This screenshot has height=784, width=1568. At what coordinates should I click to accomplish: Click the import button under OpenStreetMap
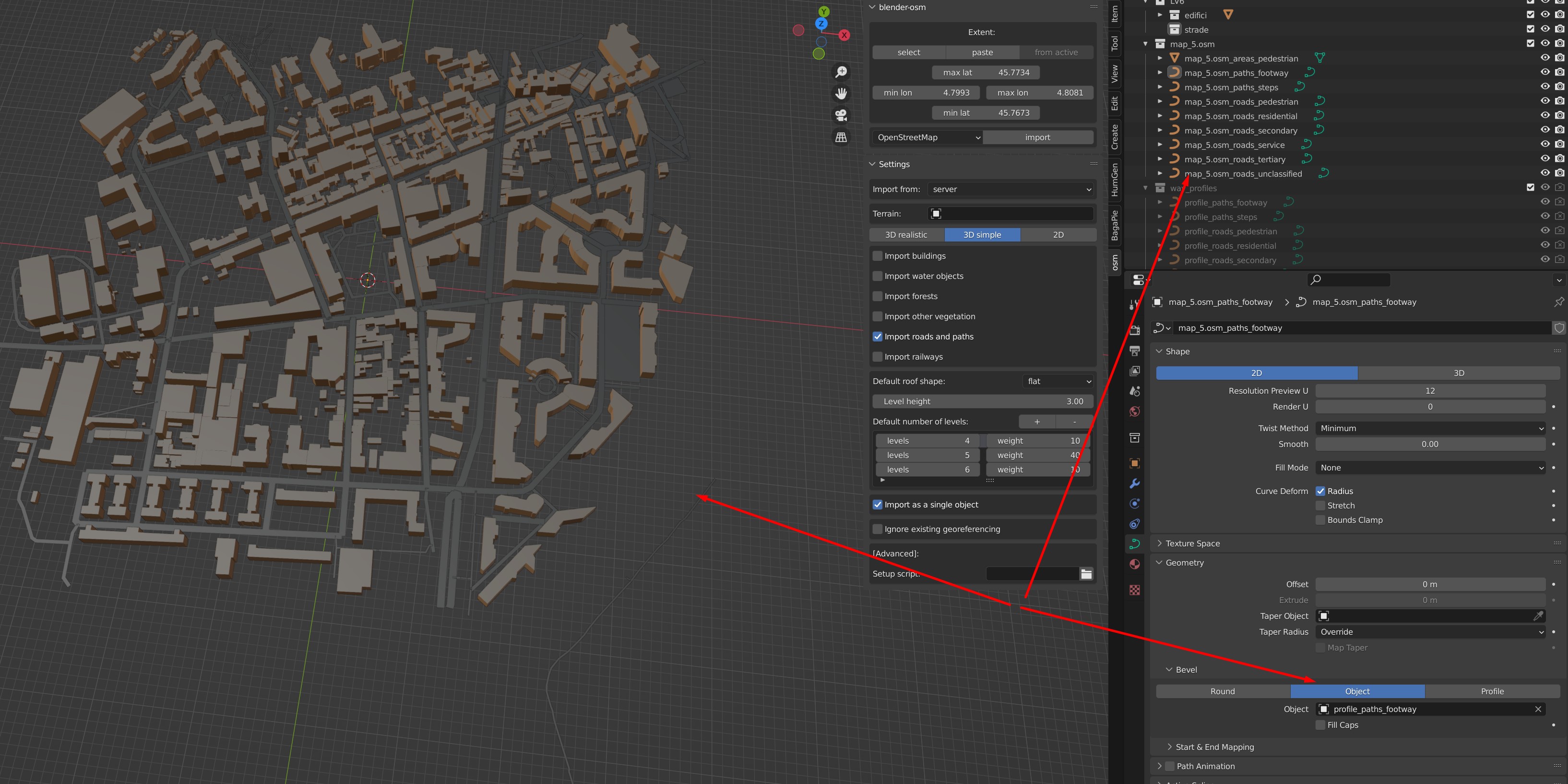point(1038,137)
